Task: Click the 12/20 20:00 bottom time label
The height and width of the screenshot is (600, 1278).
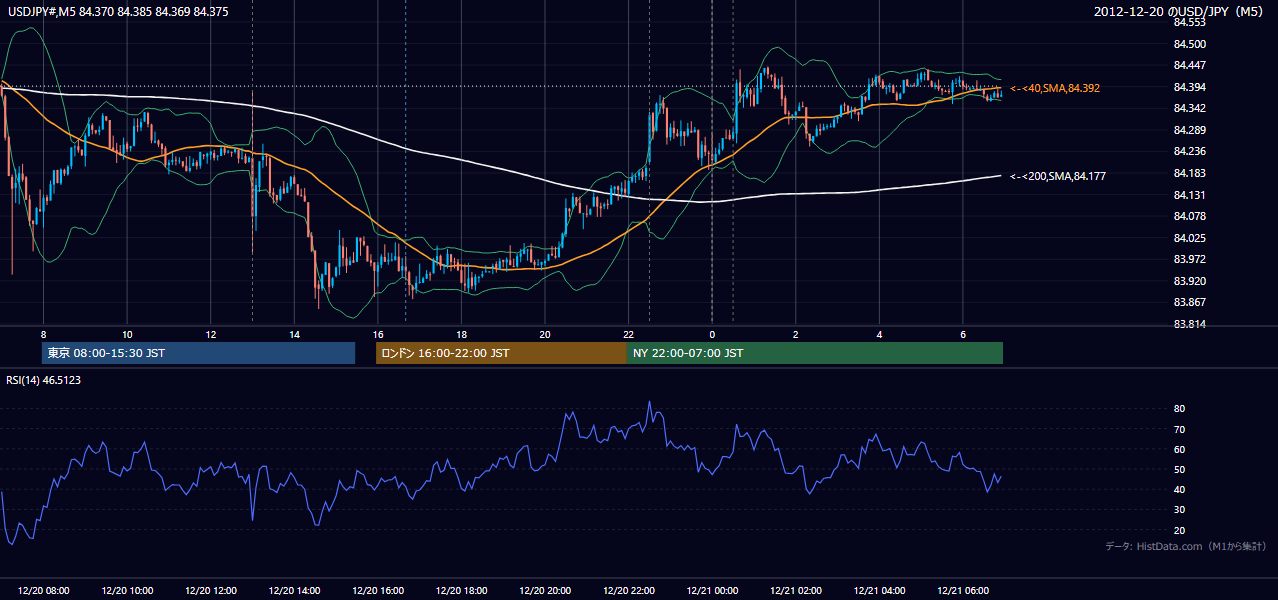Action: [x=545, y=591]
